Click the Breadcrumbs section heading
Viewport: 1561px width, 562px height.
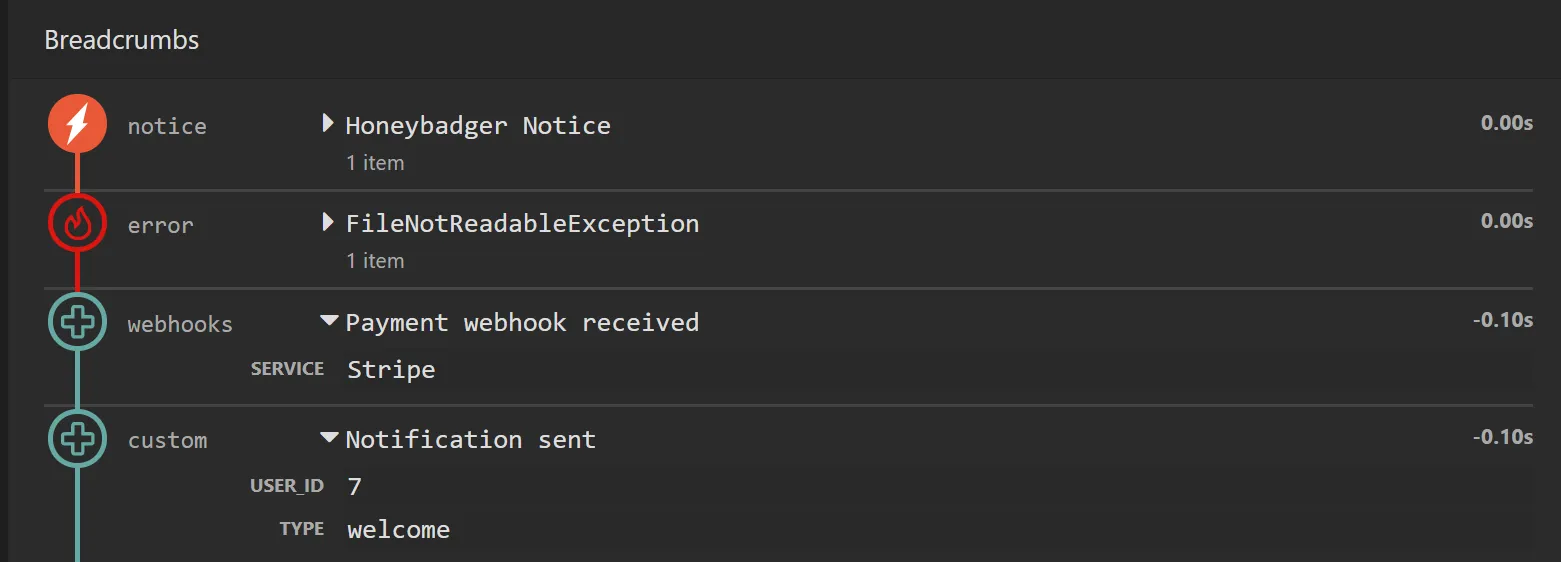(121, 40)
